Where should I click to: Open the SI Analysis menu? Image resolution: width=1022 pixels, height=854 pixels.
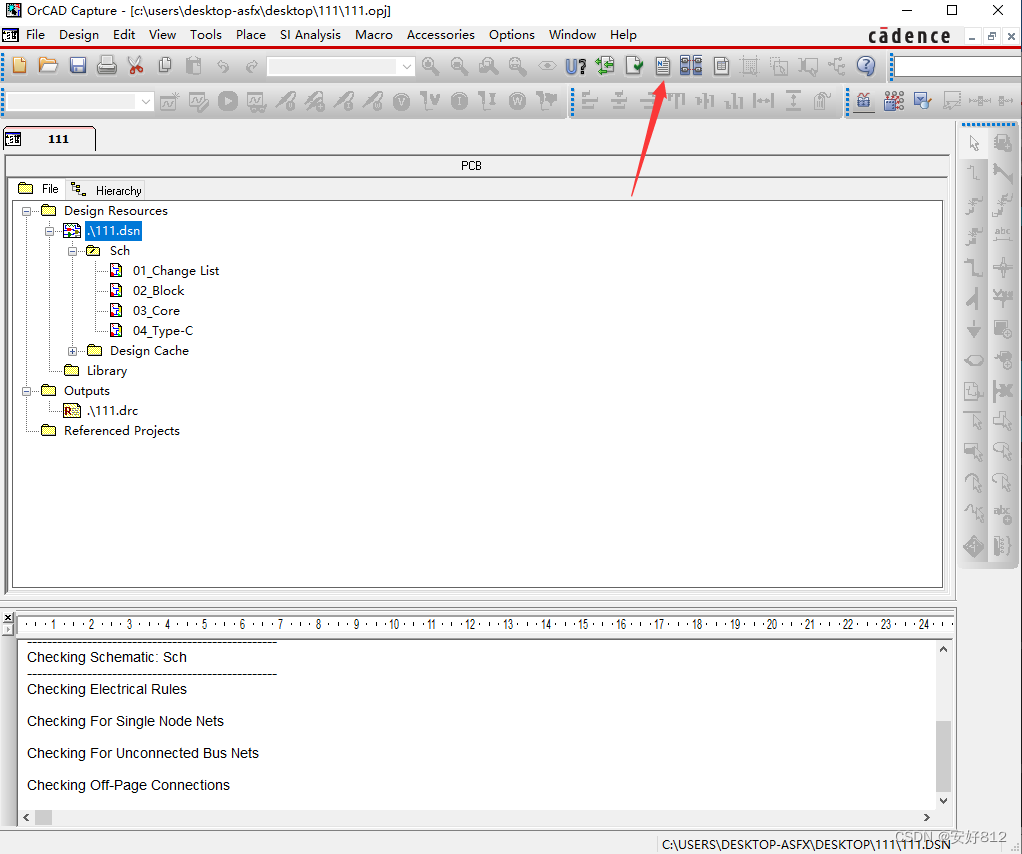click(310, 35)
